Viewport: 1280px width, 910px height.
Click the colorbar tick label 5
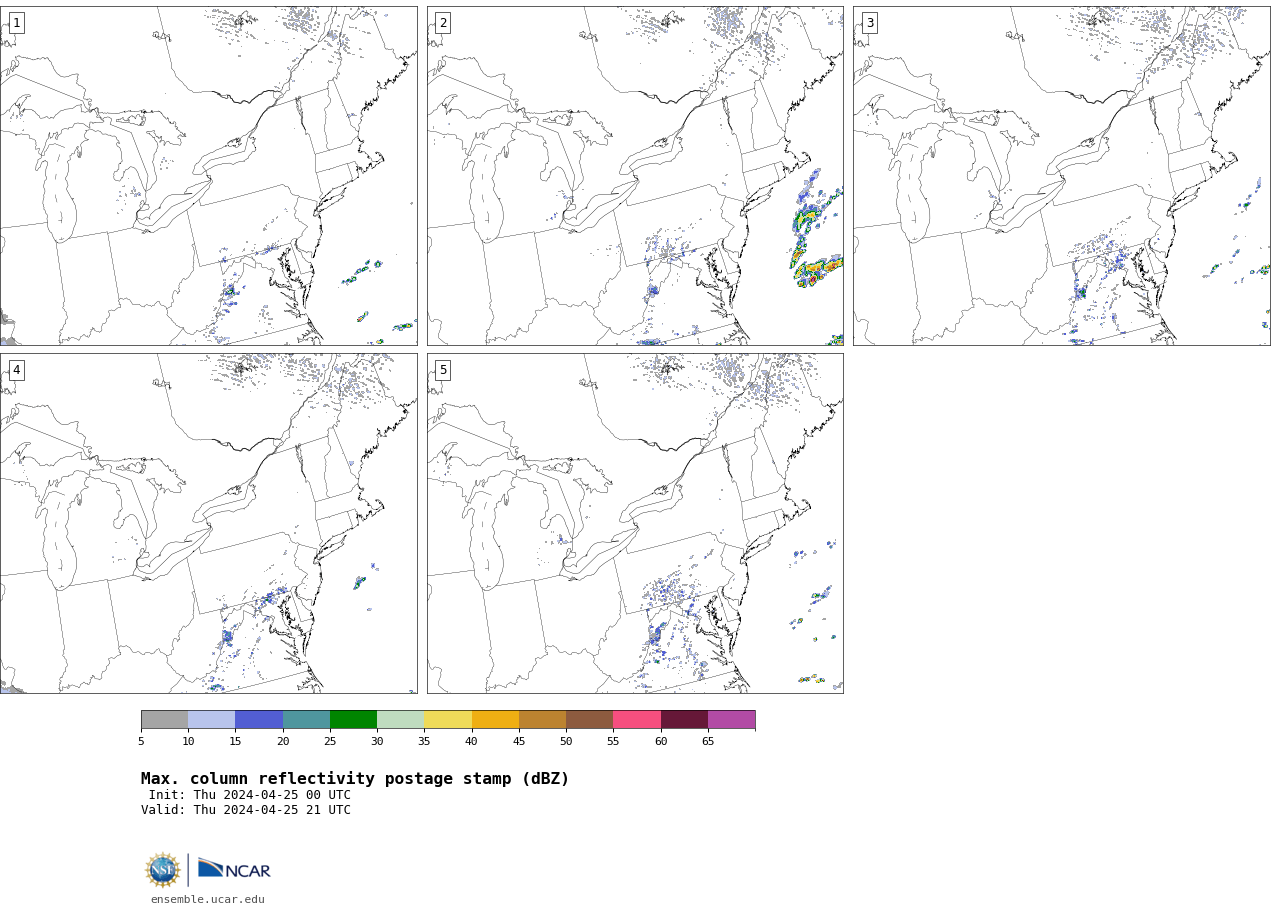[141, 741]
